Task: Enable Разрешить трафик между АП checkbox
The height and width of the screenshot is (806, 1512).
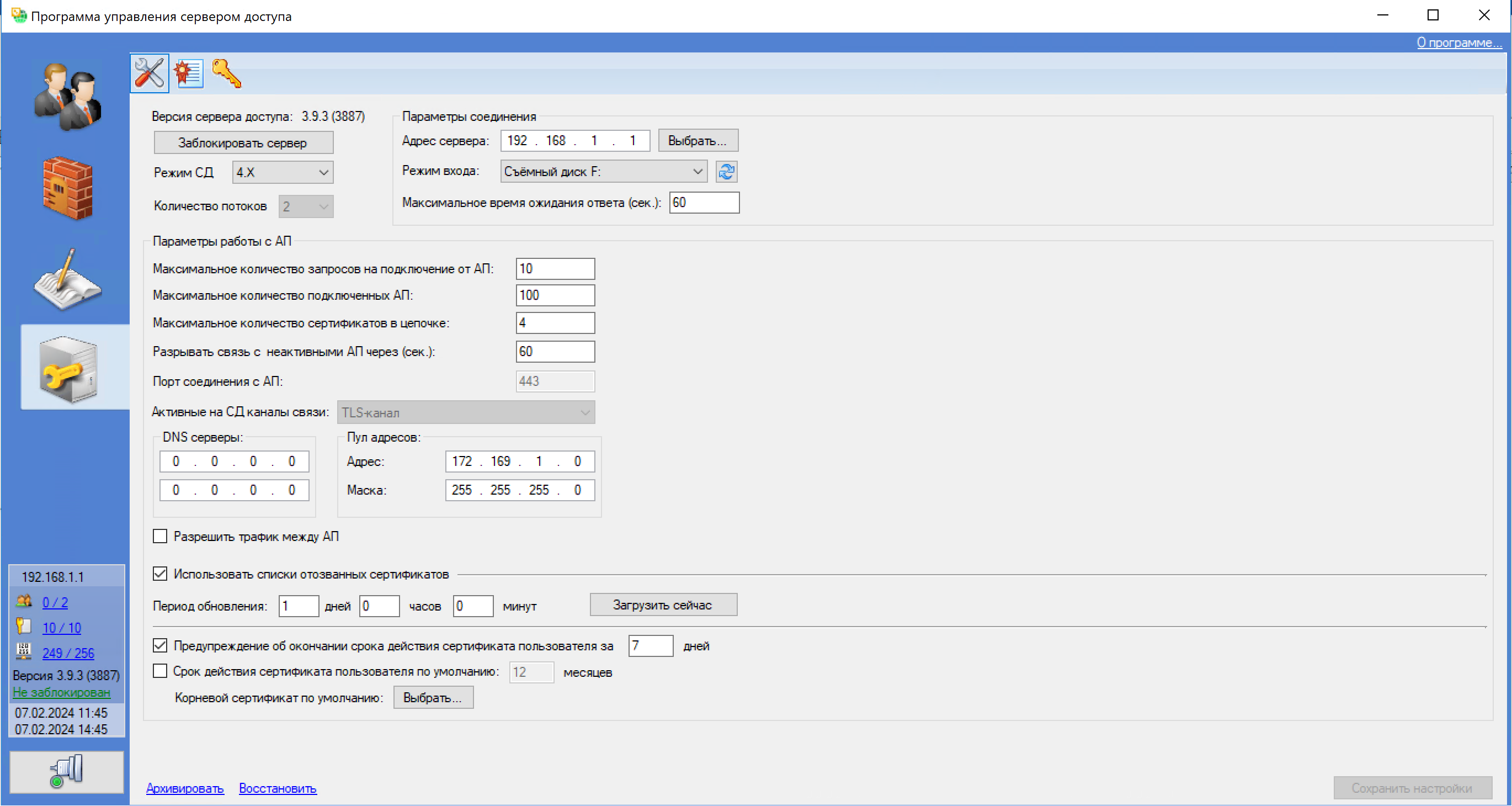Action: tap(159, 536)
